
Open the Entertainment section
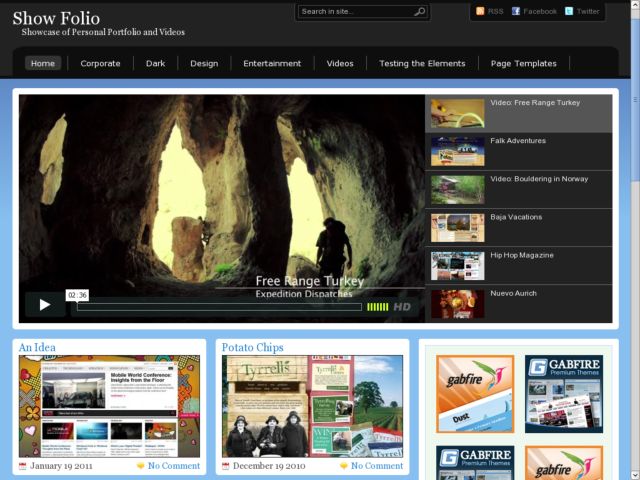(272, 63)
